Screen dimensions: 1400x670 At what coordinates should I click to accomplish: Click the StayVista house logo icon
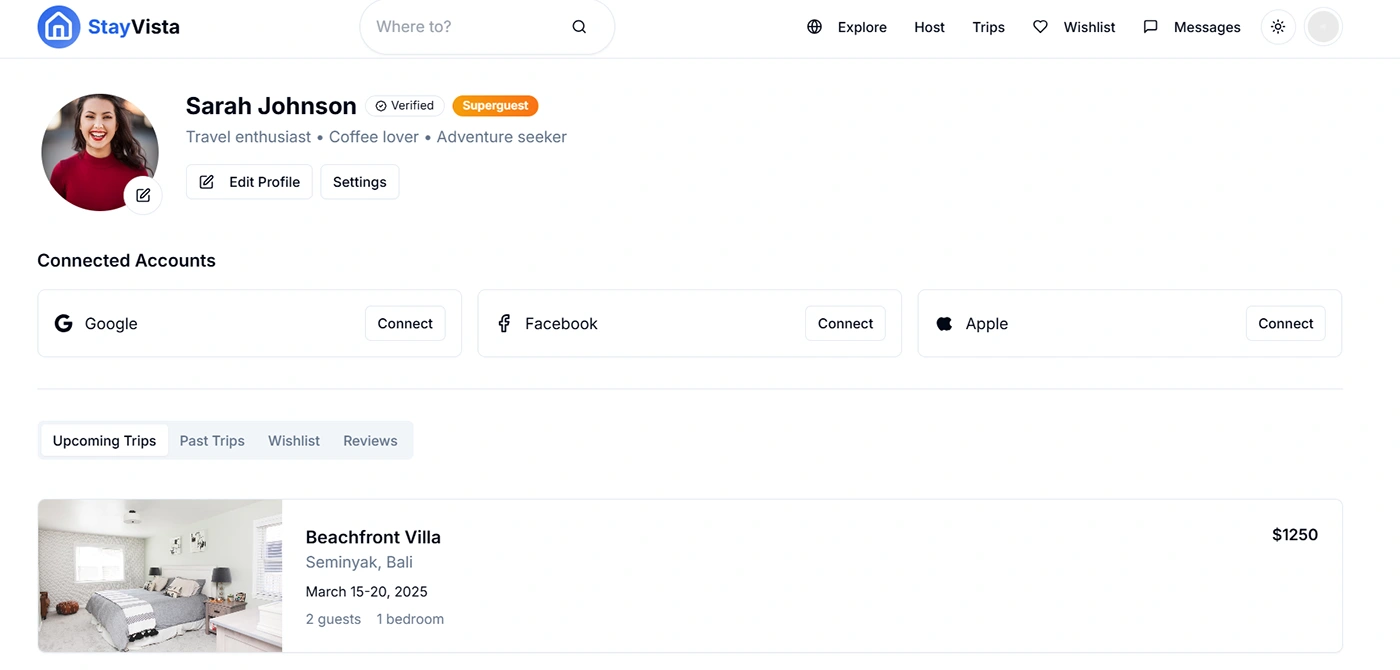click(x=58, y=27)
